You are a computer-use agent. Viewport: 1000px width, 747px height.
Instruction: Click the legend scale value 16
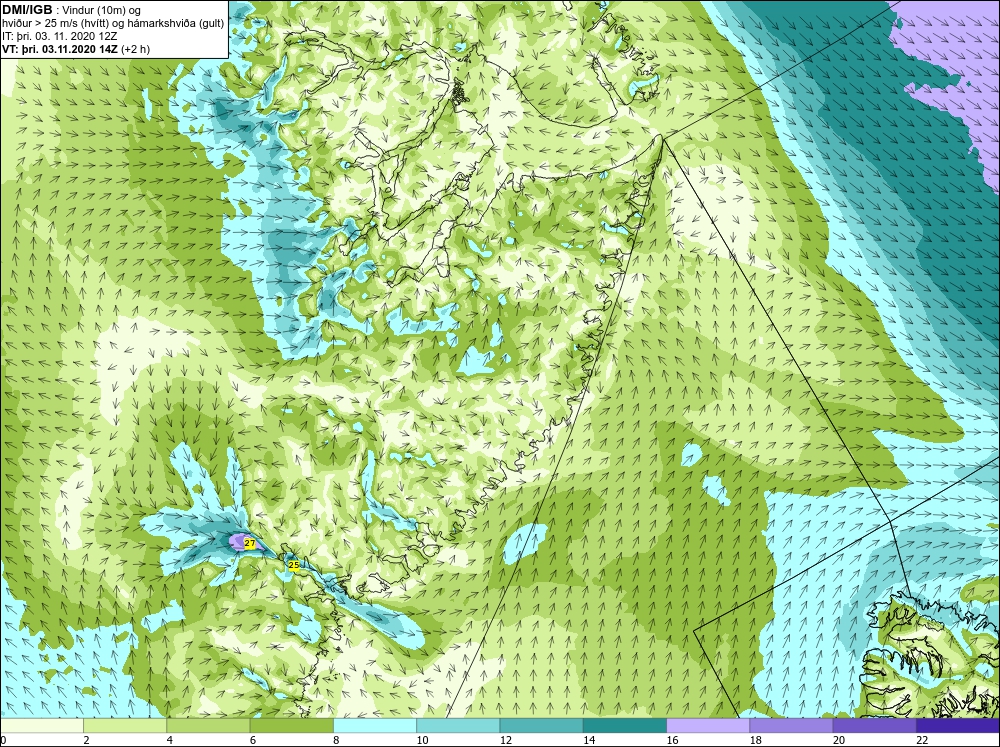click(672, 740)
